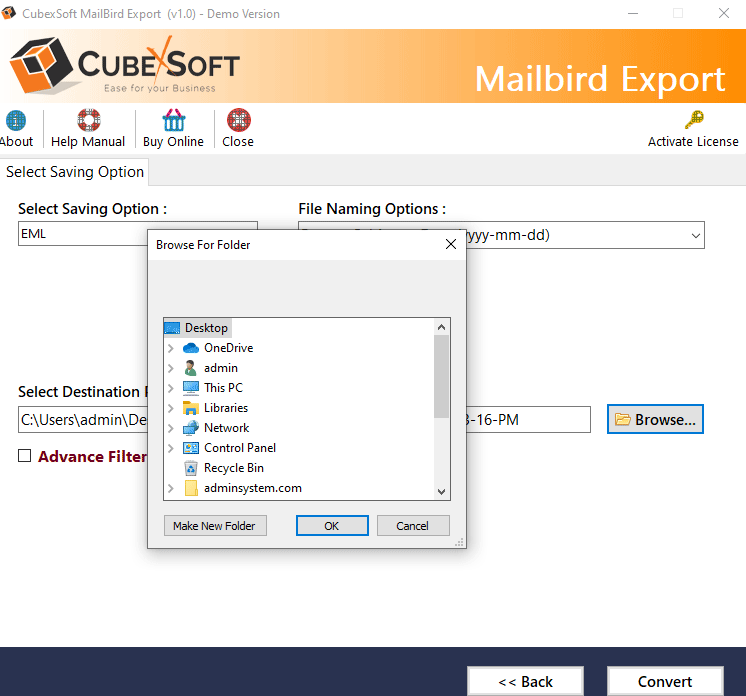746x696 pixels.
Task: Click the folder tree scrollbar thumb
Action: pos(442,376)
